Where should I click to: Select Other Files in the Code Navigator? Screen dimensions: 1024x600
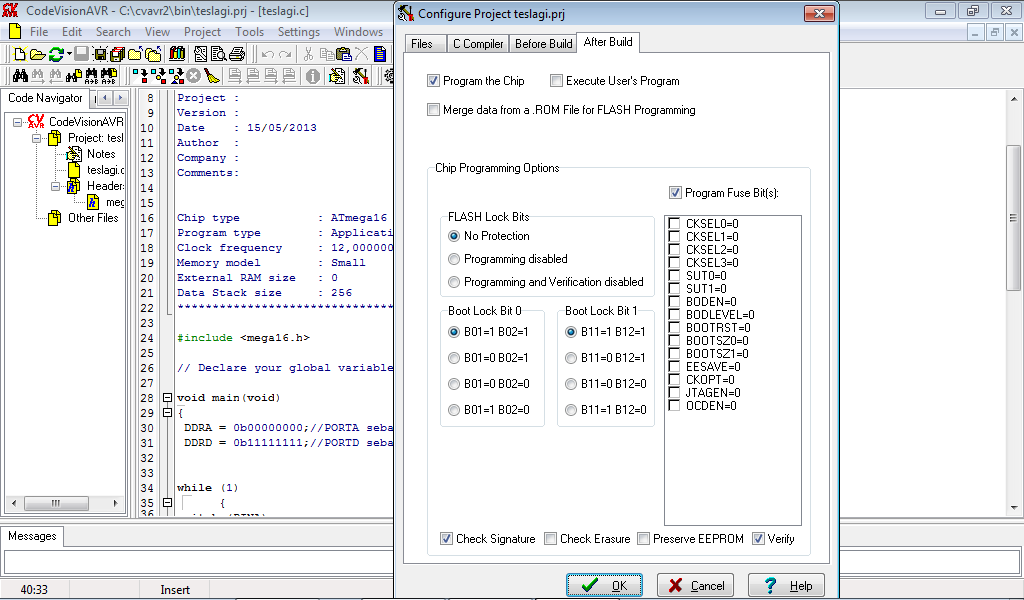(x=93, y=218)
